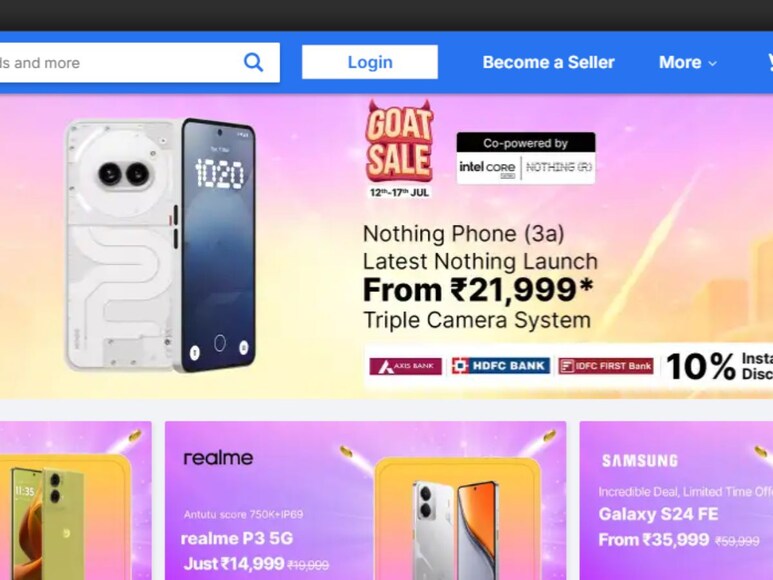Open Become a Seller link
Screen dimensions: 773x580
coord(548,62)
